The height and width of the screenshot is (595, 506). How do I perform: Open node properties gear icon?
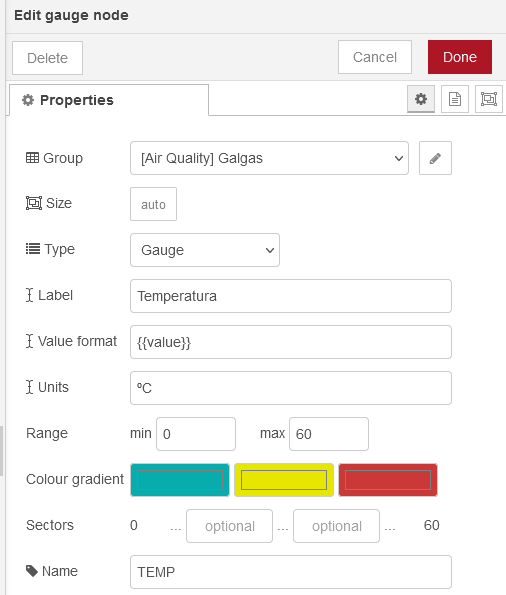pos(421,99)
